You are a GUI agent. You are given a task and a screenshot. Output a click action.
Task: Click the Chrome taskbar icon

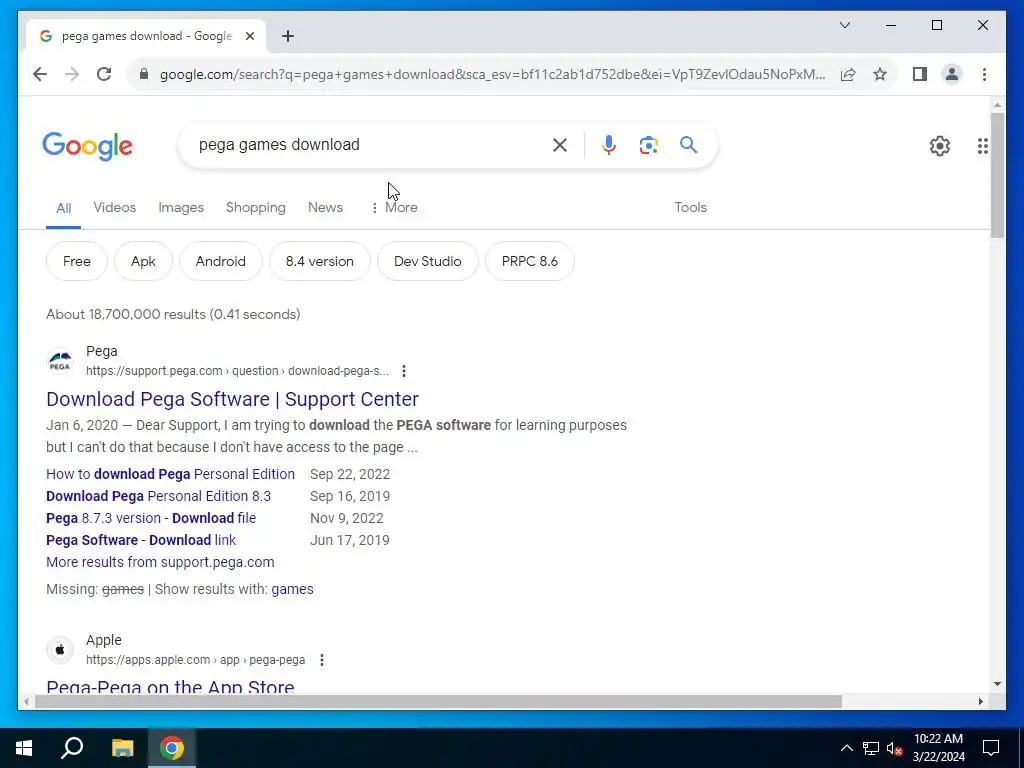(172, 748)
